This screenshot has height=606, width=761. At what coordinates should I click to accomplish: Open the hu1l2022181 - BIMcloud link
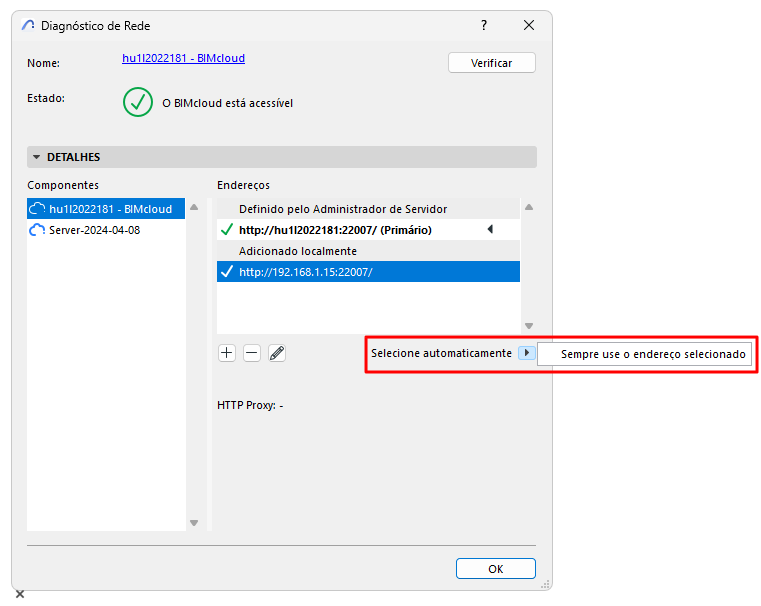click(183, 58)
